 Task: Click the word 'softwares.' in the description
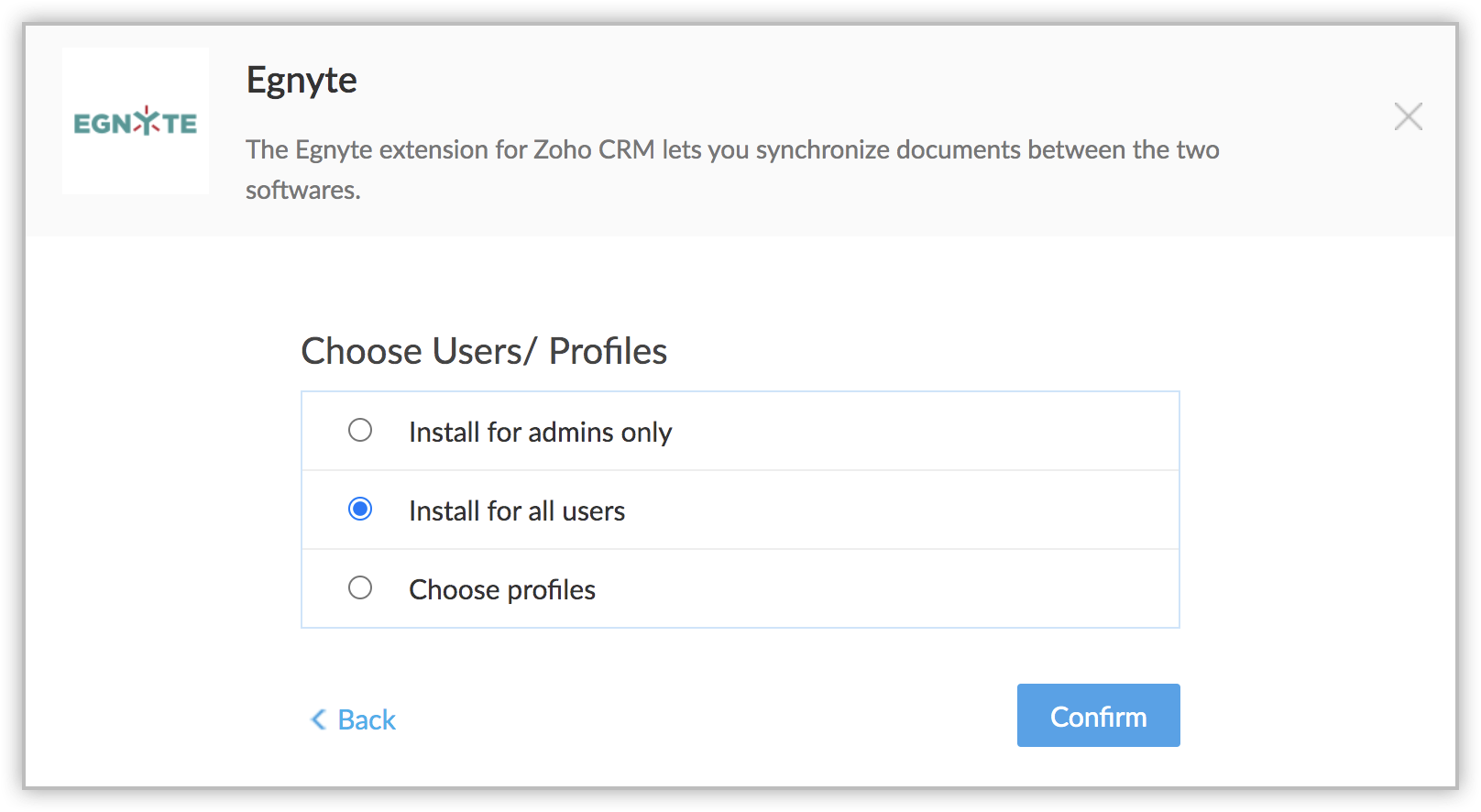pyautogui.click(x=303, y=190)
